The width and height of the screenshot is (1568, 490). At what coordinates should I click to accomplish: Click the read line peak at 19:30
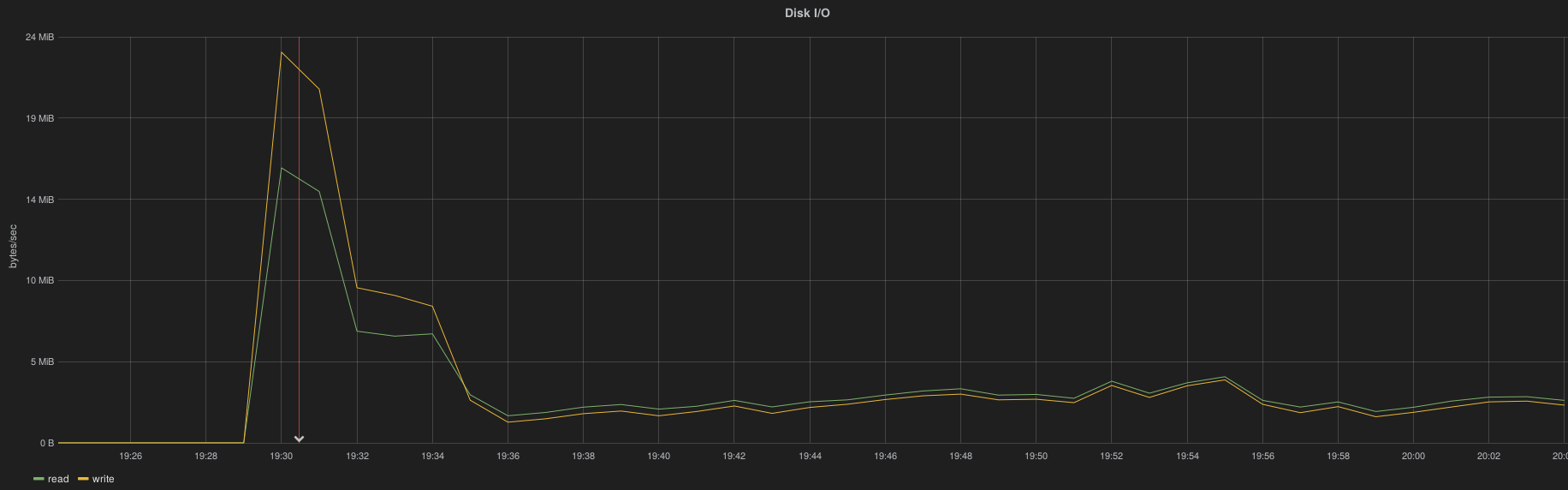click(282, 168)
